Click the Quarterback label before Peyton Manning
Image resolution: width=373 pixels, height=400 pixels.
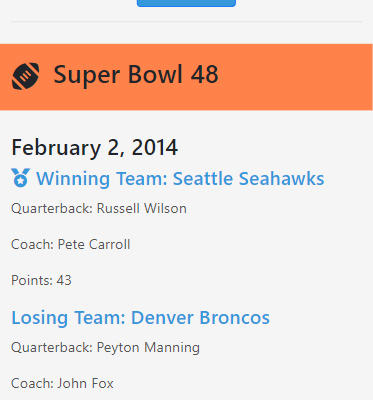click(52, 347)
